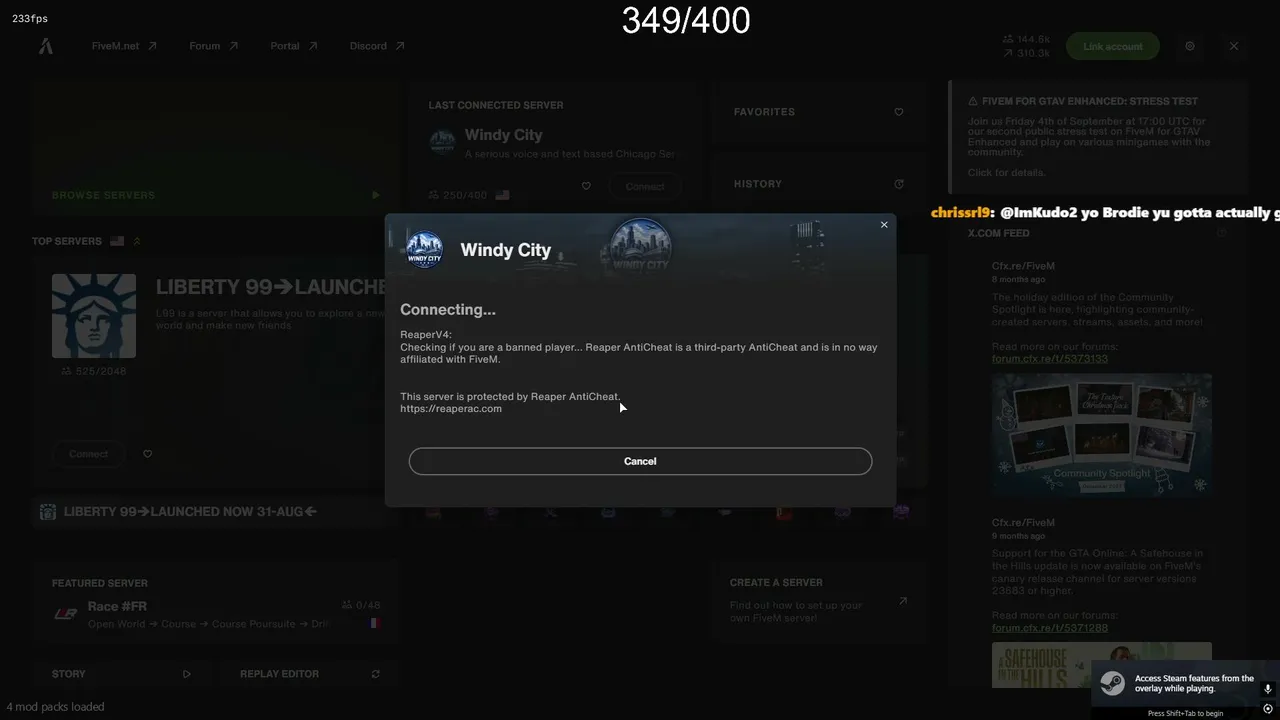
Task: Open launcher settings gear
Action: point(1190,46)
